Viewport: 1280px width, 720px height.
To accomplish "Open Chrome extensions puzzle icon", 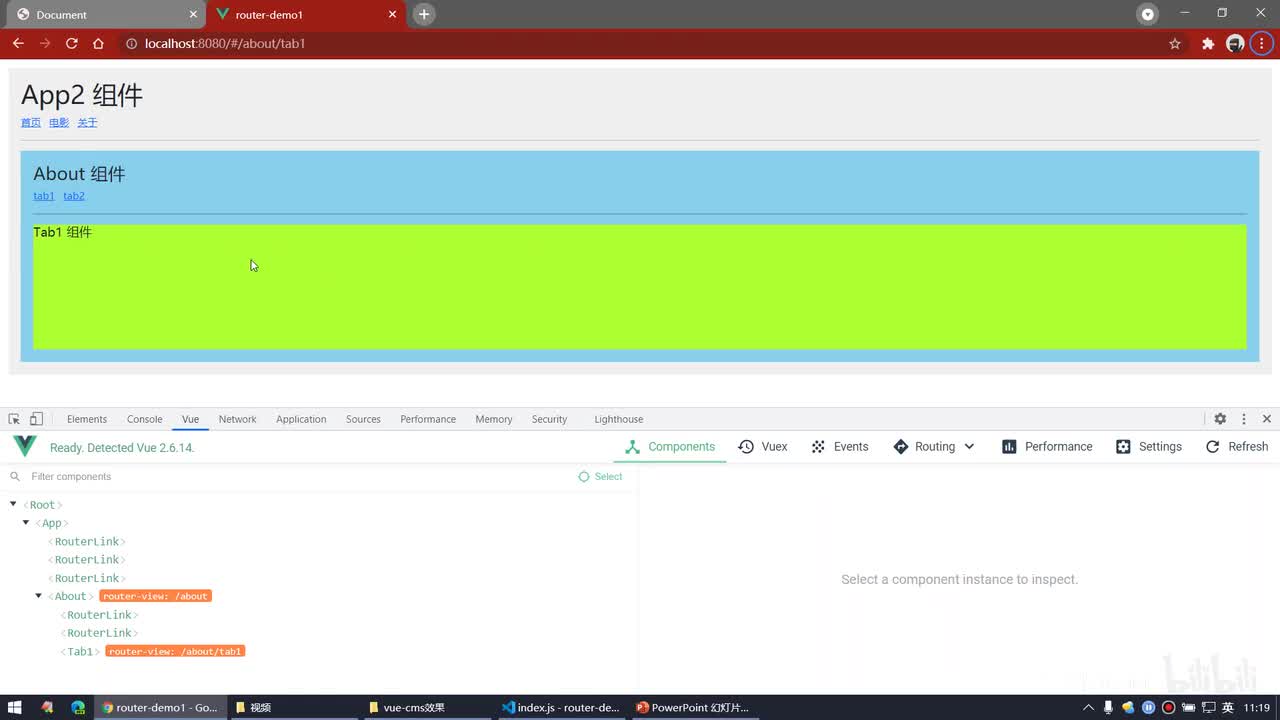I will [x=1208, y=44].
